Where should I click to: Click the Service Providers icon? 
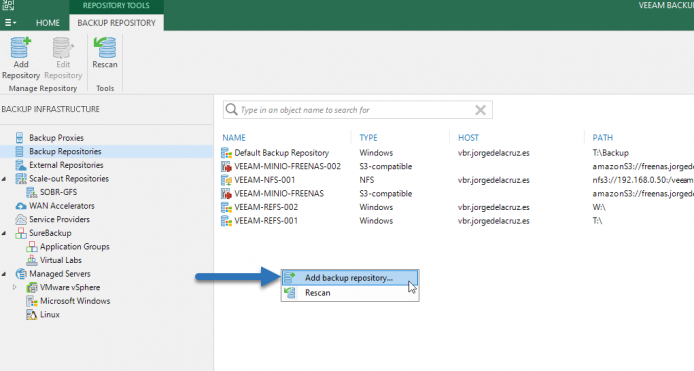coord(21,220)
